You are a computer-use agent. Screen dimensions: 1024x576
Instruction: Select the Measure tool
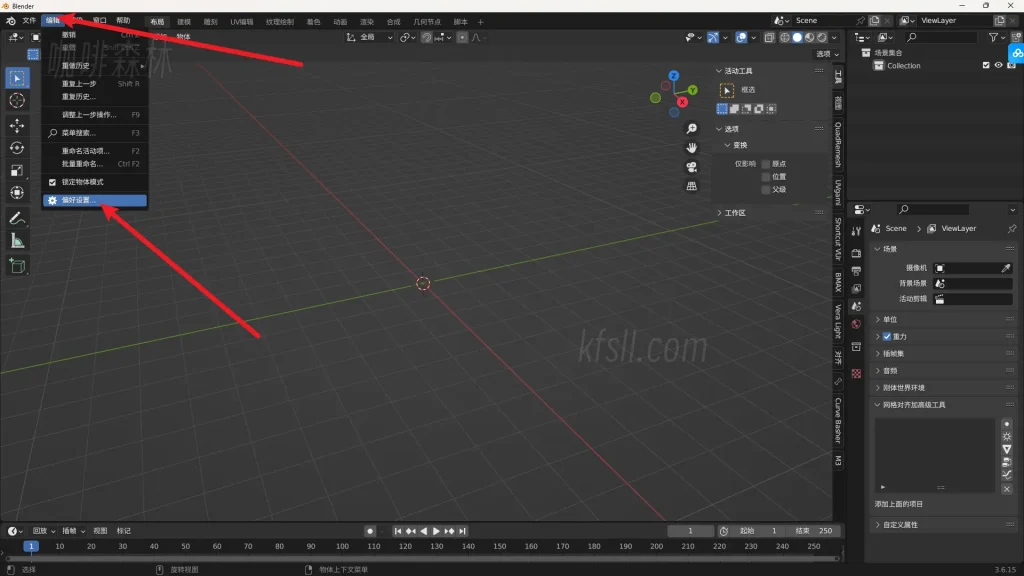17,241
